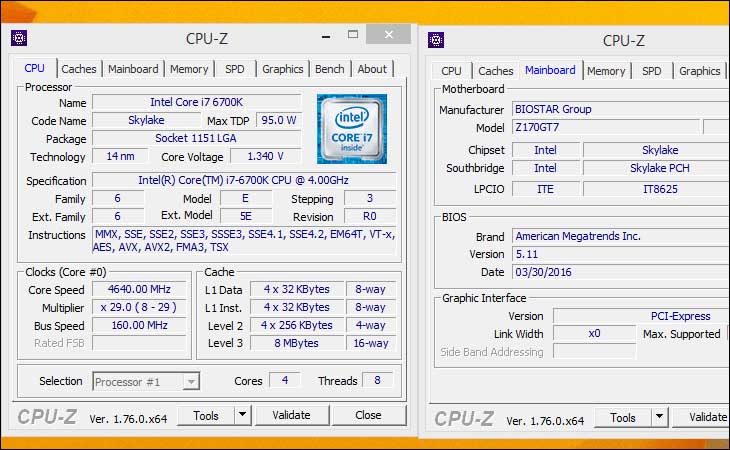Click the Threads count value '8'
The image size is (730, 450).
[377, 380]
